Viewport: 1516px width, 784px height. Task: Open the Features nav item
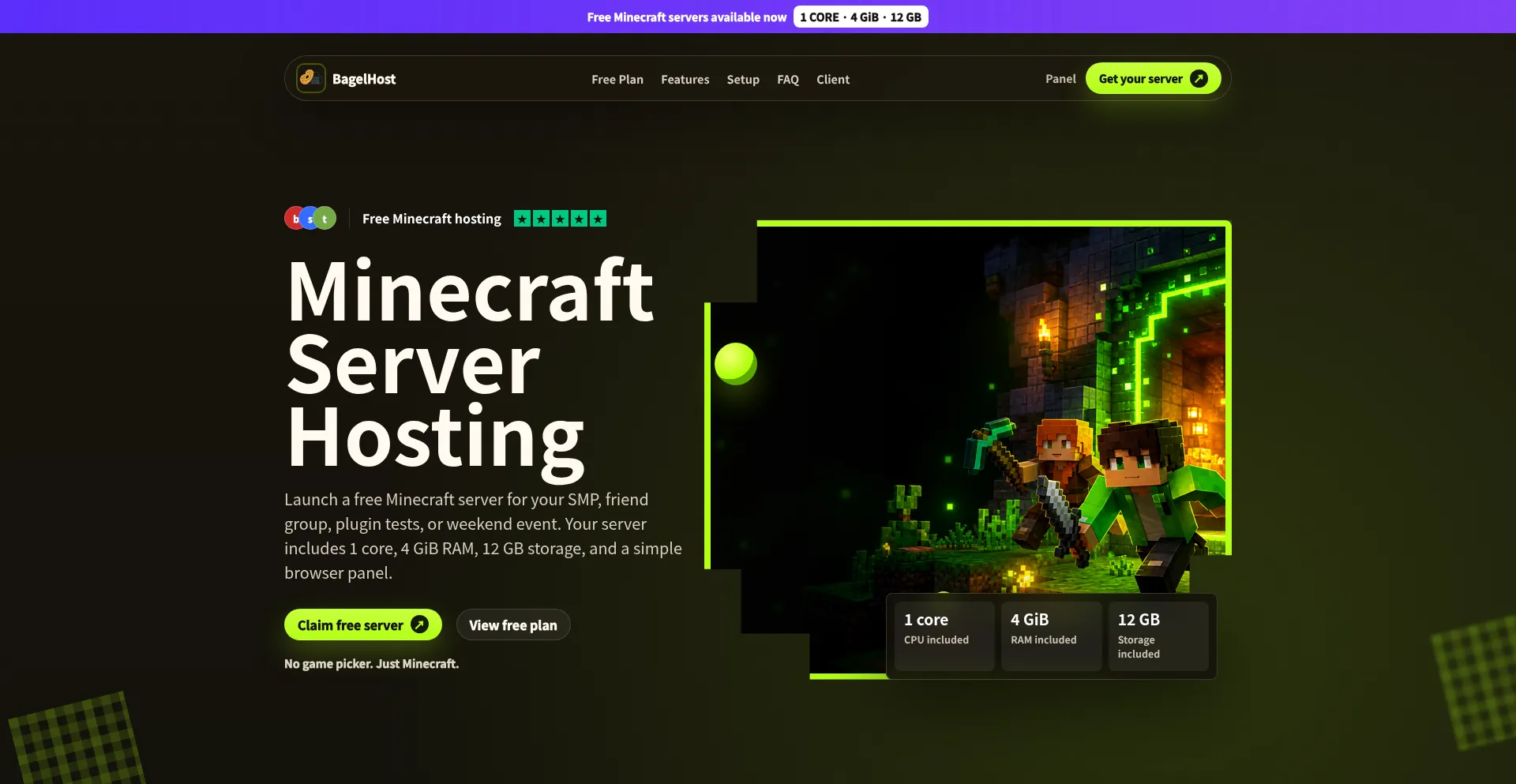pyautogui.click(x=685, y=79)
